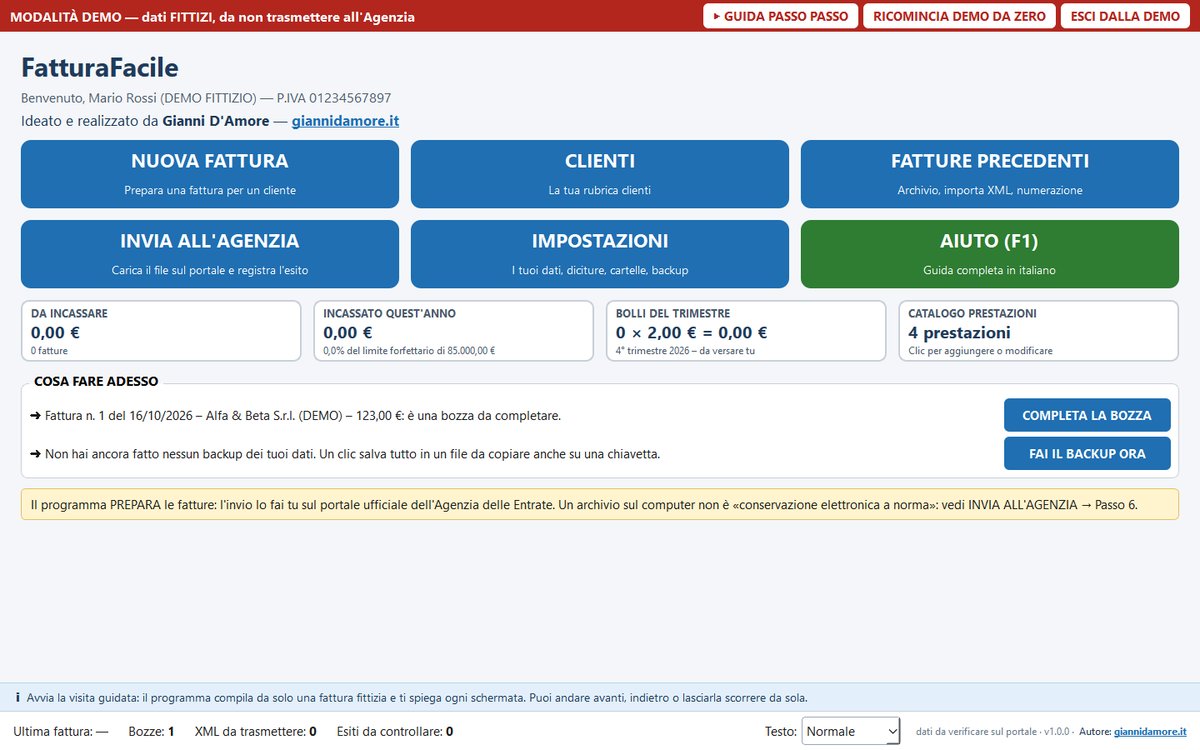This screenshot has height=750, width=1200.
Task: Click the 'Non hai ancora fatto nessun backup' line
Action: [346, 453]
